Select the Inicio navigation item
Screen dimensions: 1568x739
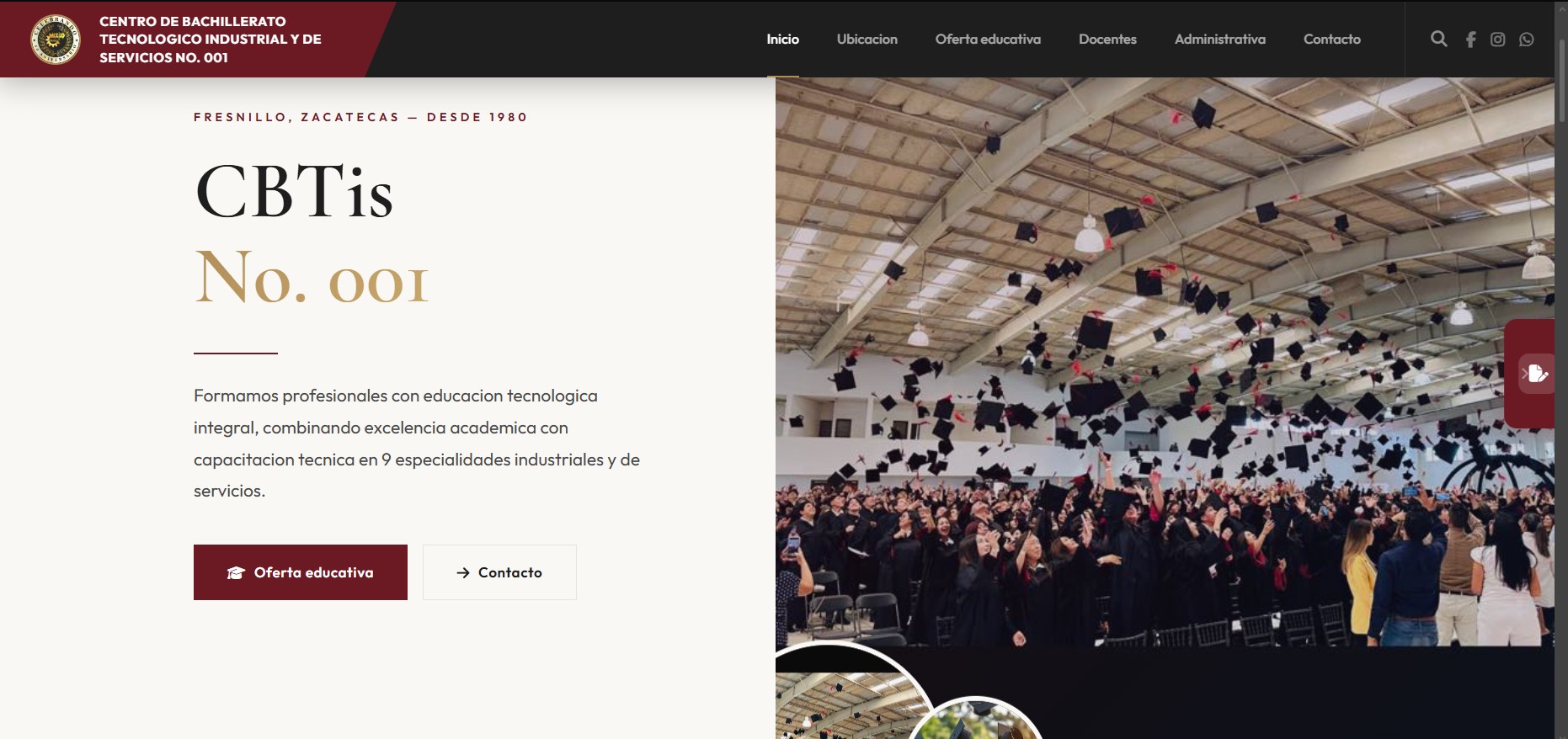point(782,40)
